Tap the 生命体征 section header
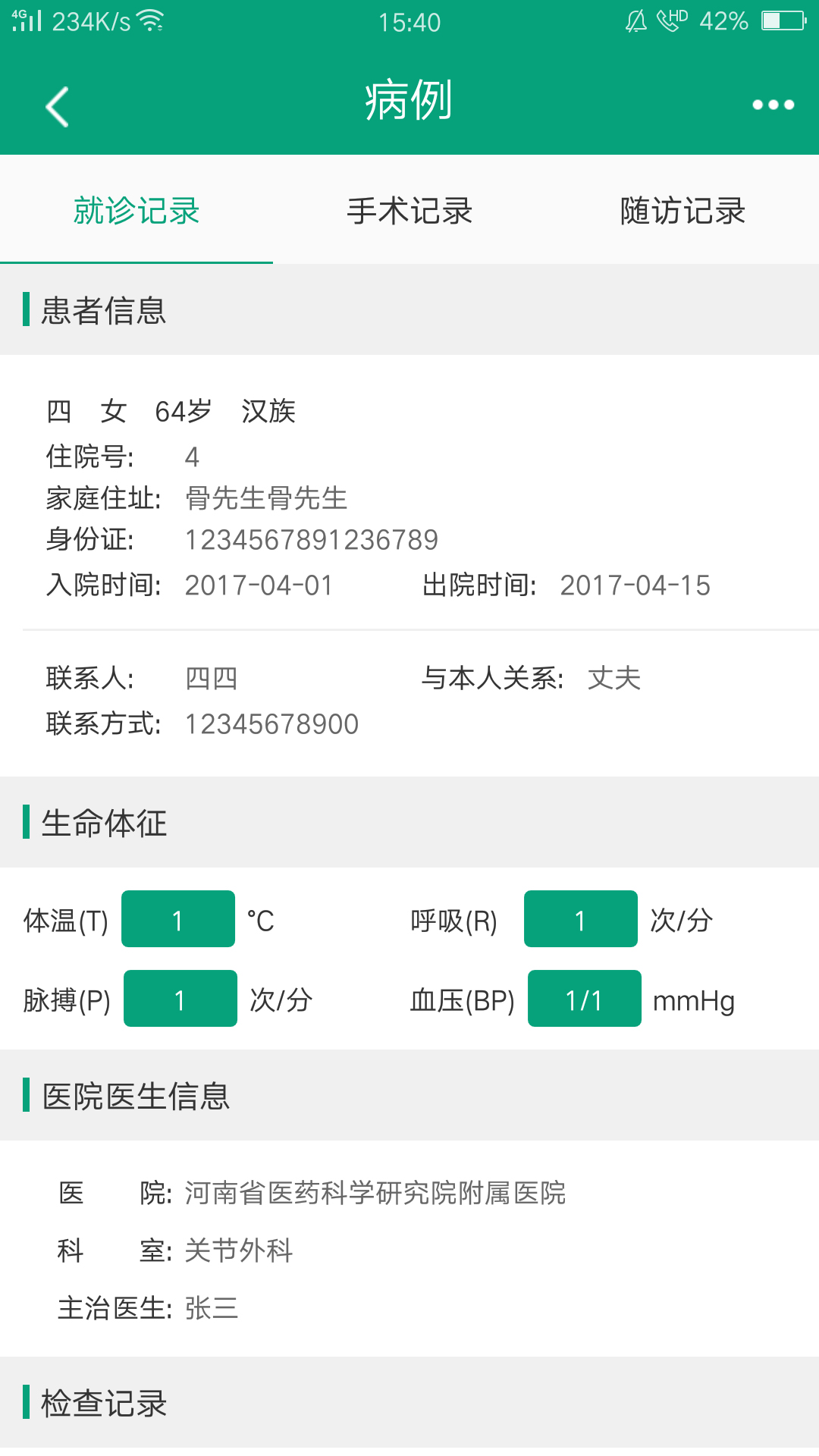Viewport: 819px width, 1456px height. coord(104,823)
